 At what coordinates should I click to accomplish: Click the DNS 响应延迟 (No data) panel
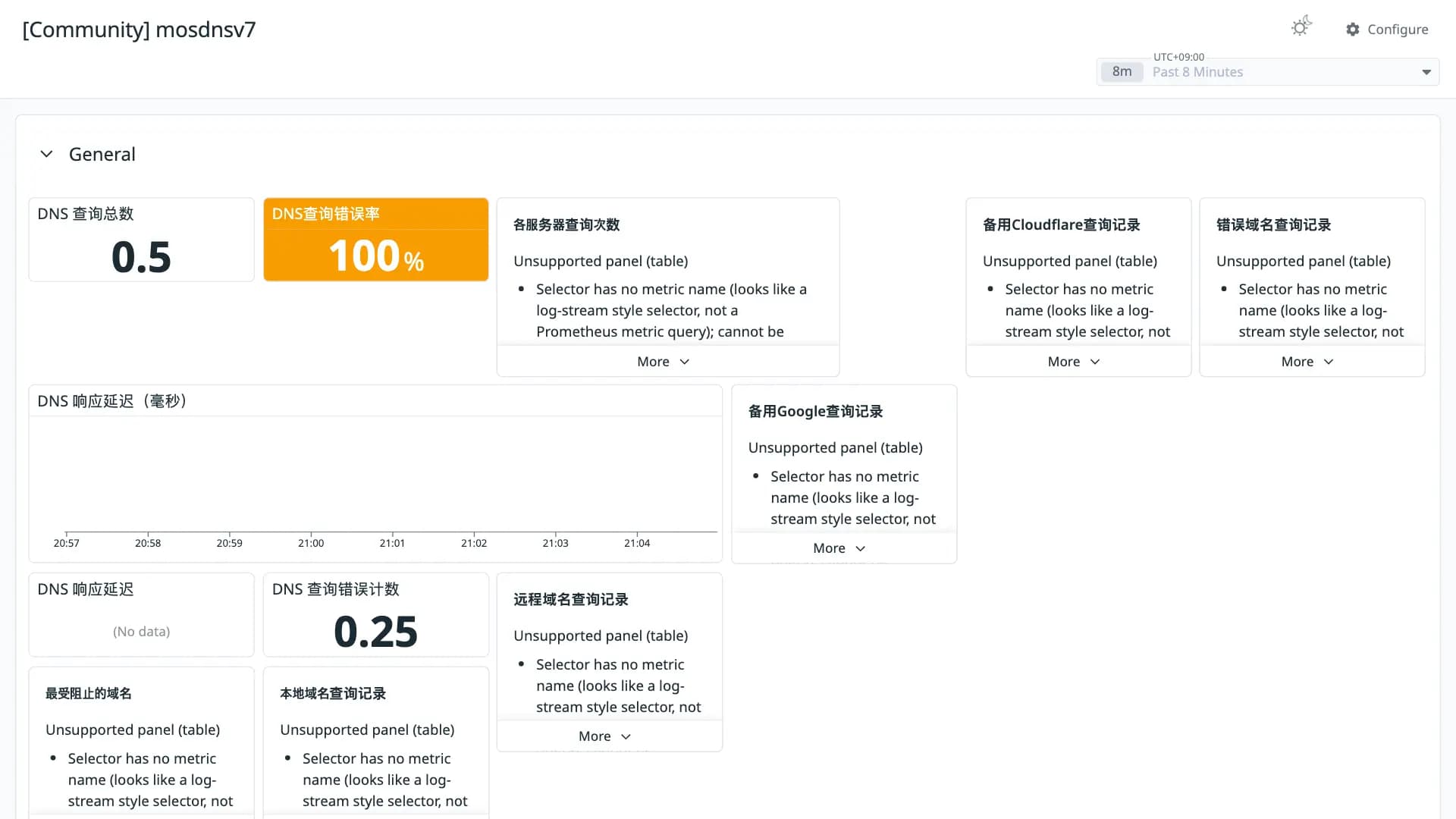[141, 615]
